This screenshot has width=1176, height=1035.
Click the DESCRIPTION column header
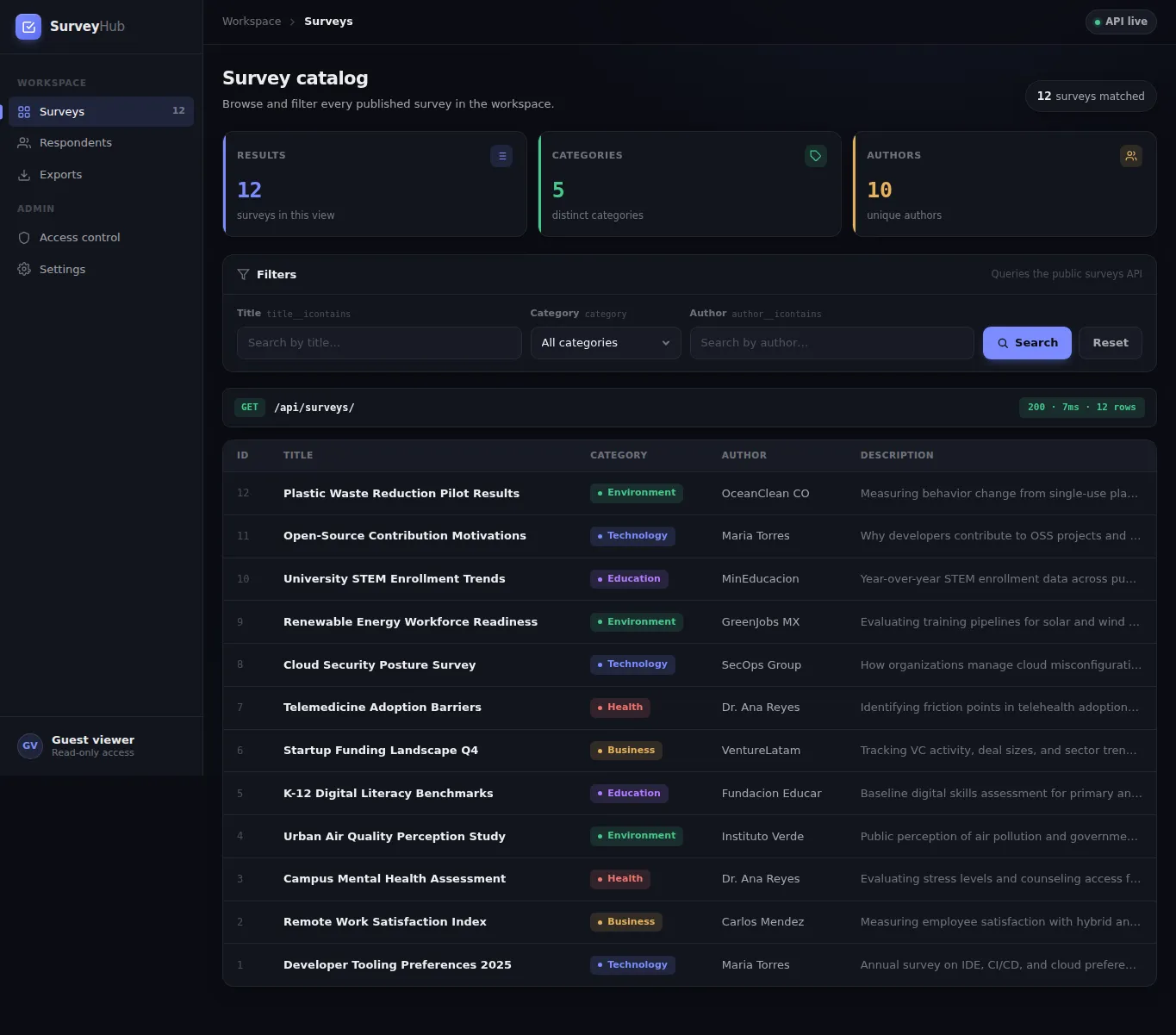pyautogui.click(x=897, y=456)
